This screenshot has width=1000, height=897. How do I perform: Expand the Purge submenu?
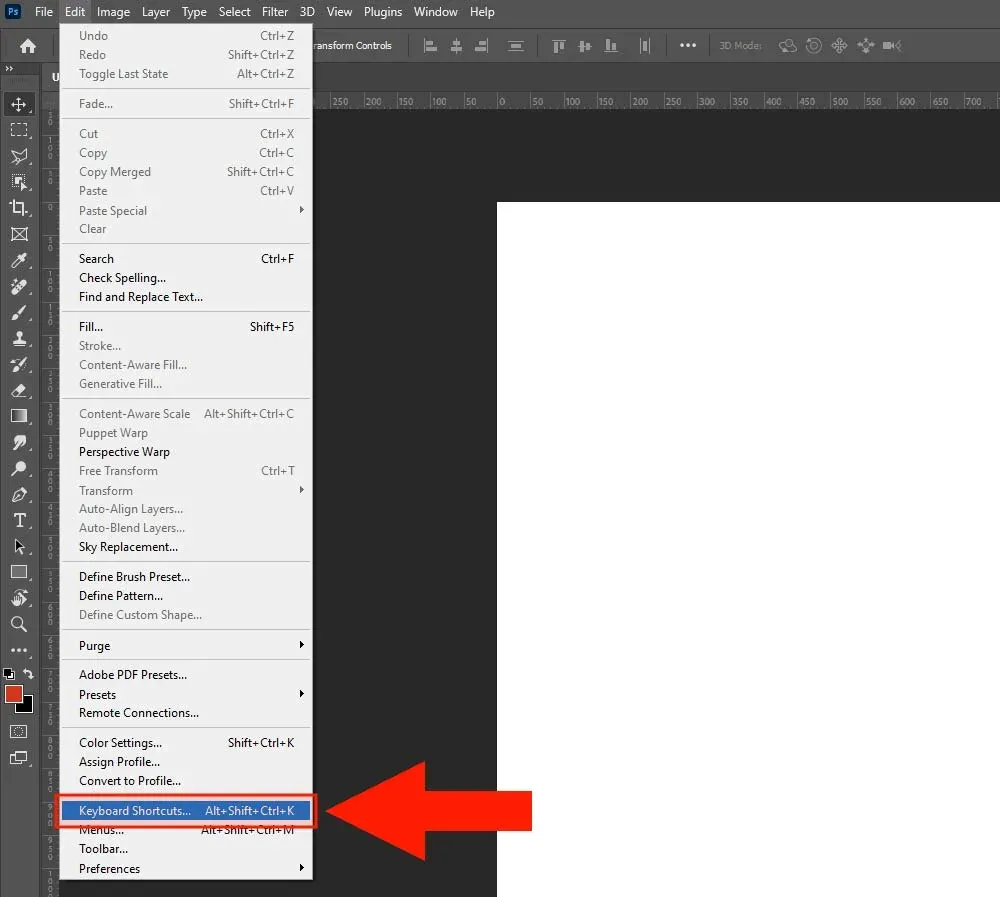coord(186,646)
